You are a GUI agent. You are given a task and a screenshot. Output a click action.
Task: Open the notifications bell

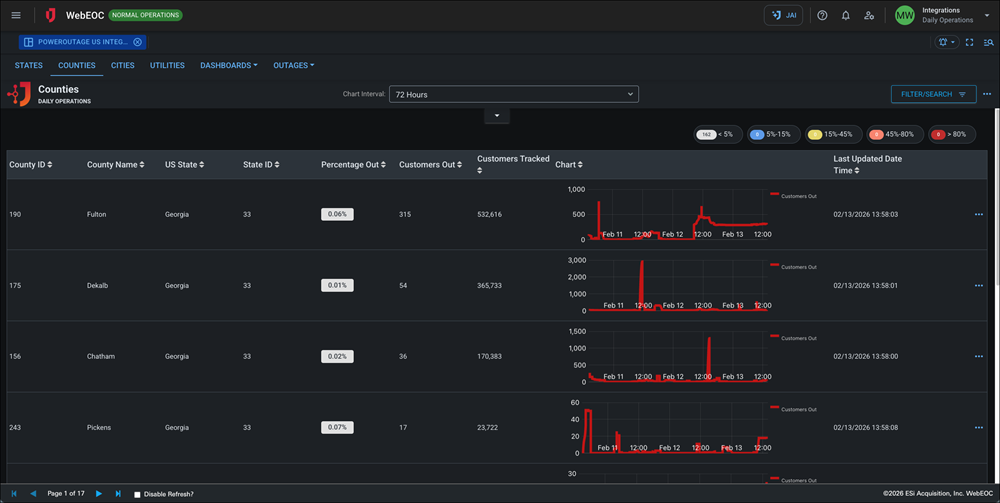coord(846,15)
